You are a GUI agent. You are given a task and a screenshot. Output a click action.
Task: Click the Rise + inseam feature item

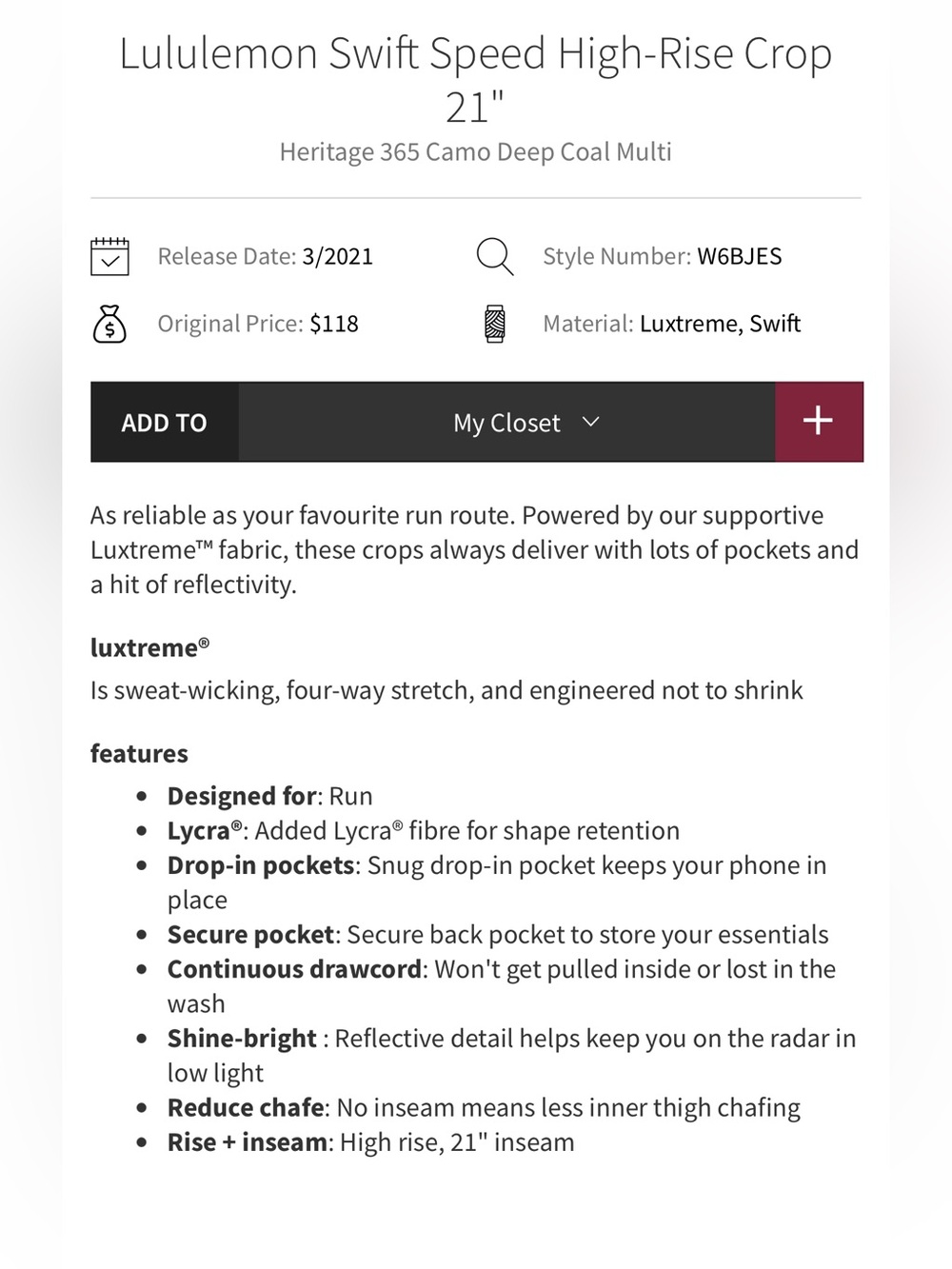click(371, 1142)
